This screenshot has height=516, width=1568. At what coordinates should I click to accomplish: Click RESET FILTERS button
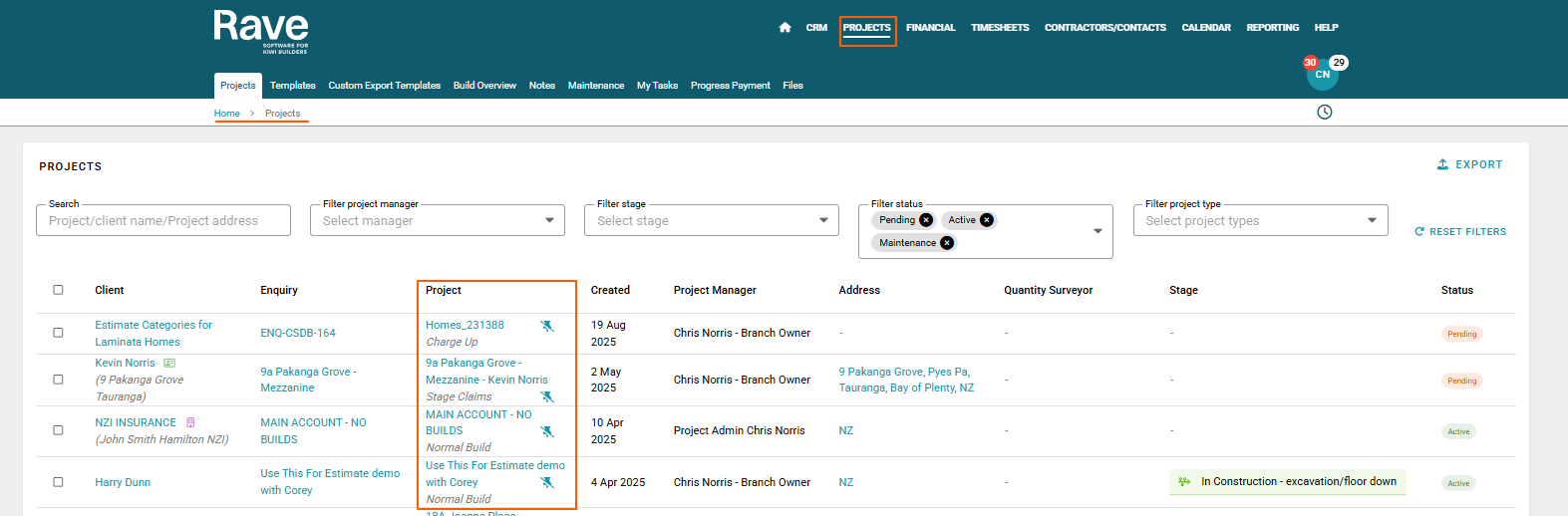click(1460, 231)
